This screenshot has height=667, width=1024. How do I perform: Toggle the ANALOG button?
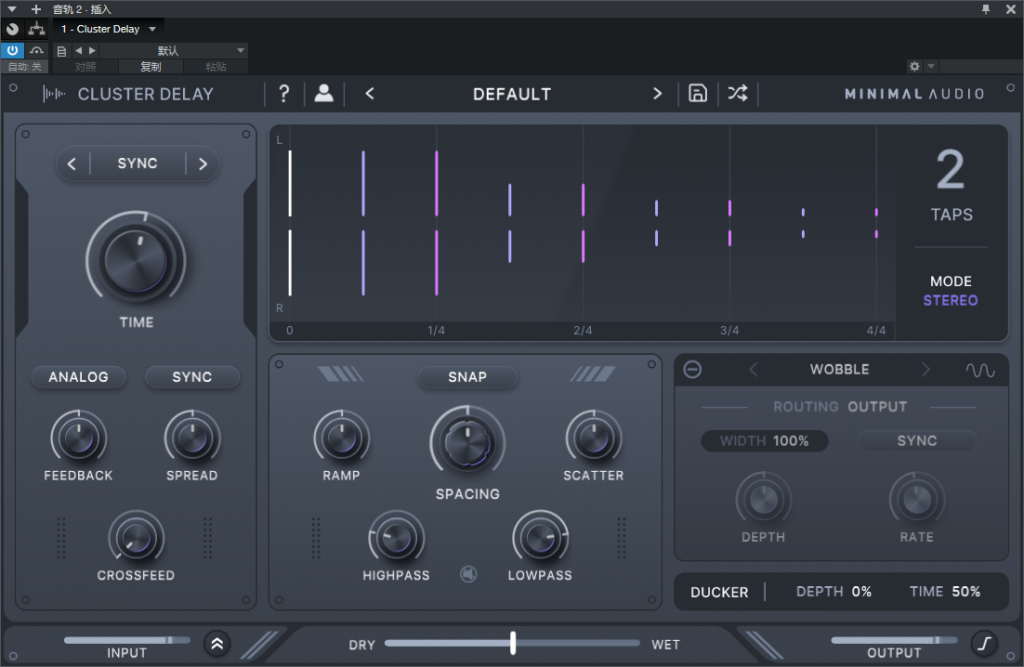coord(78,377)
